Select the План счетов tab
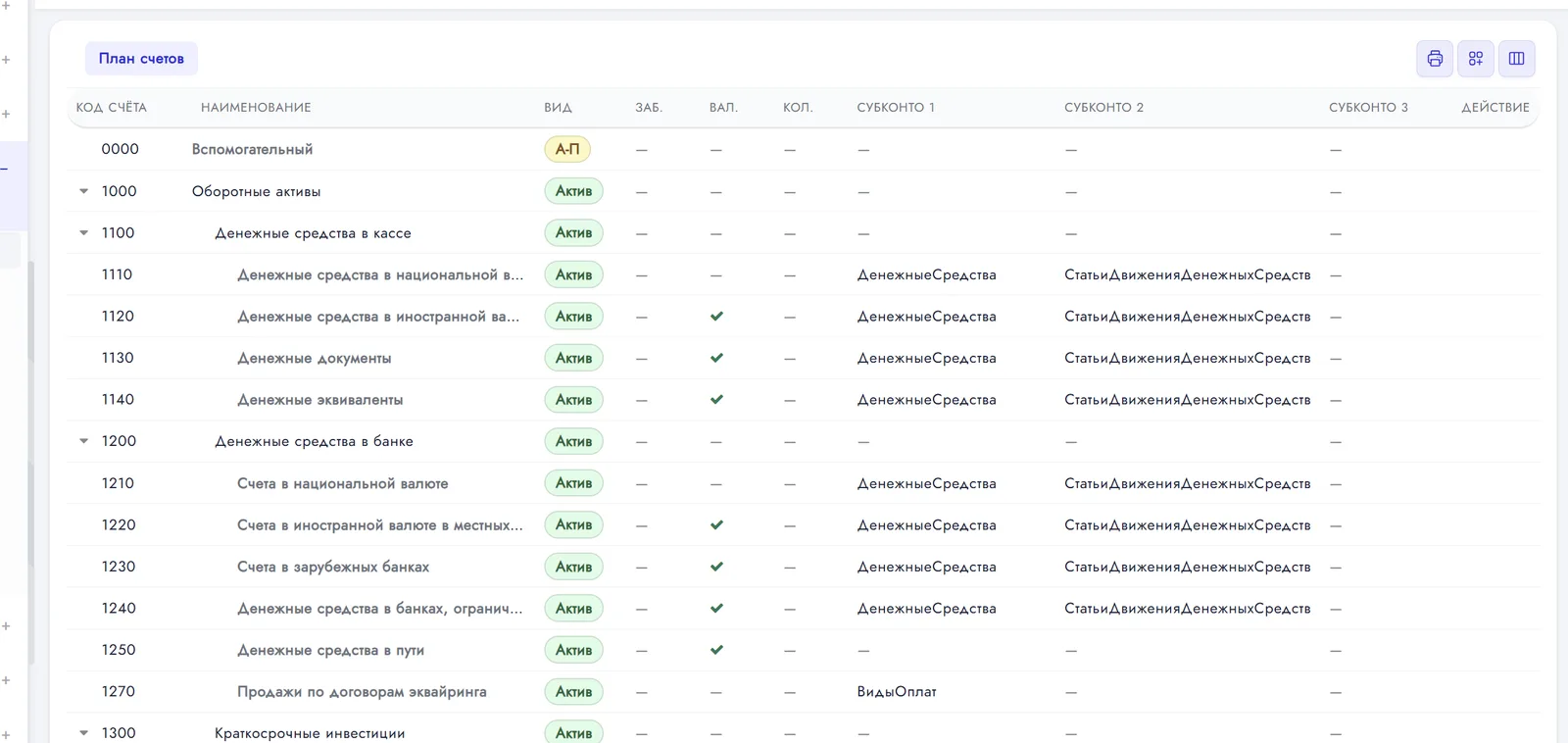 click(x=141, y=59)
